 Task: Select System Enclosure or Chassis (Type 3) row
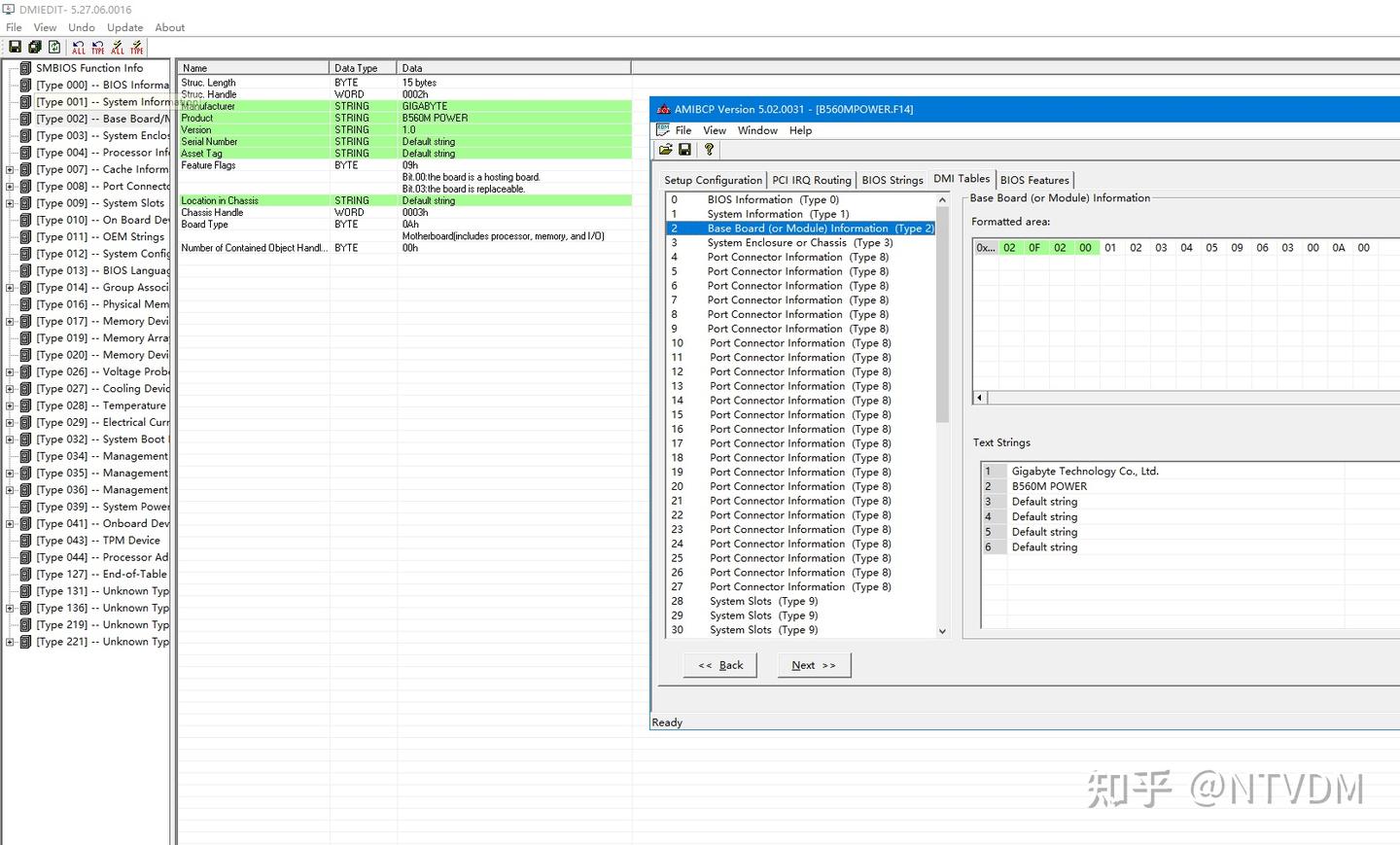(x=800, y=243)
